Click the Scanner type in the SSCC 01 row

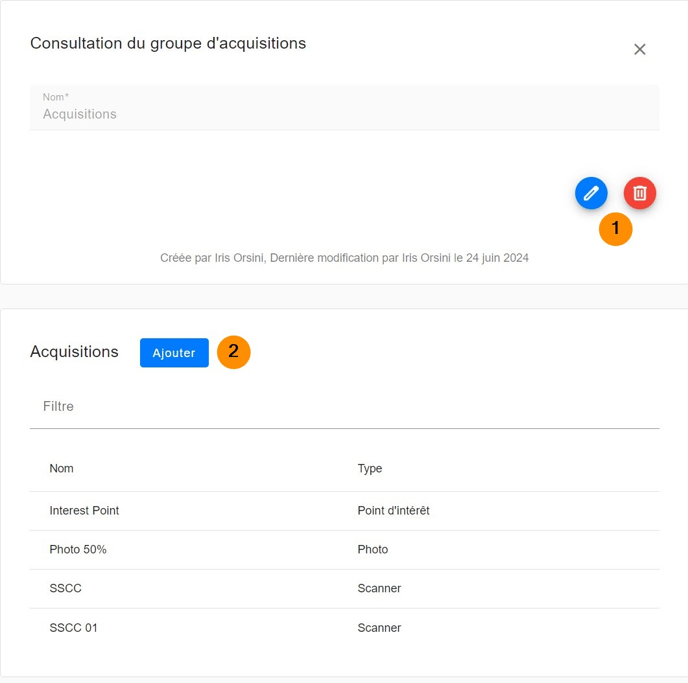[x=379, y=627]
